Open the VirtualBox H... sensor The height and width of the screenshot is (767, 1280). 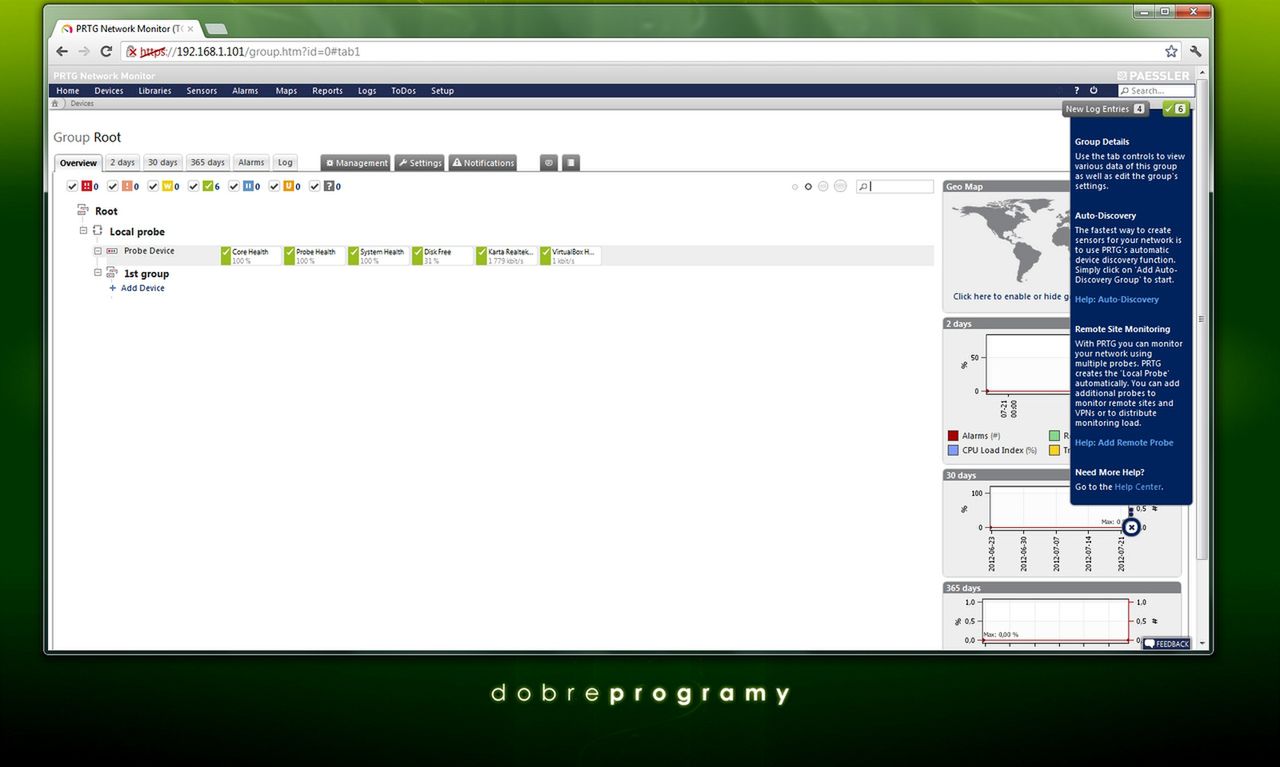tap(570, 256)
